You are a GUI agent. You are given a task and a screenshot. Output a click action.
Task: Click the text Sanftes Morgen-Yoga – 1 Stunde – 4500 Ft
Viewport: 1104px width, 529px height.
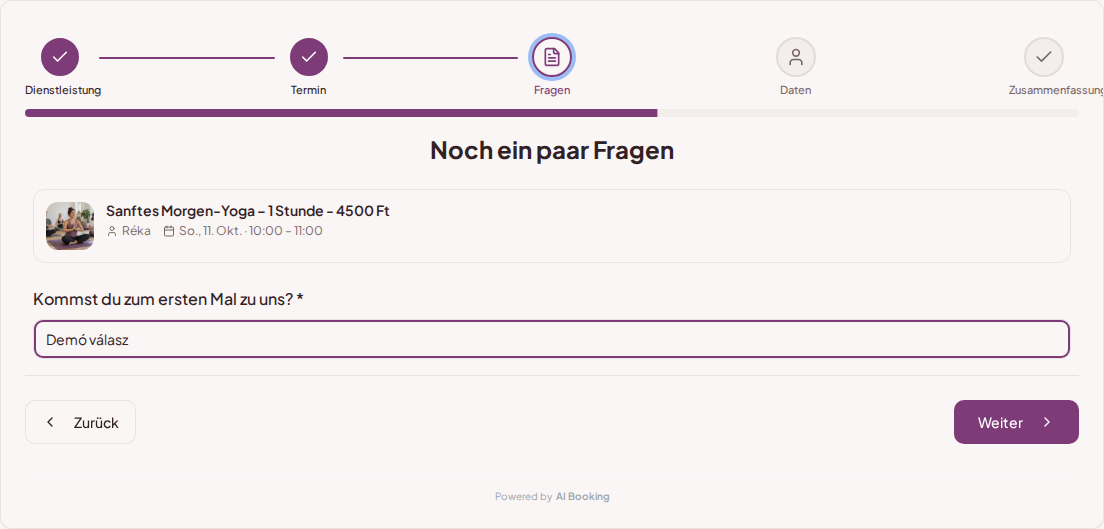(248, 211)
